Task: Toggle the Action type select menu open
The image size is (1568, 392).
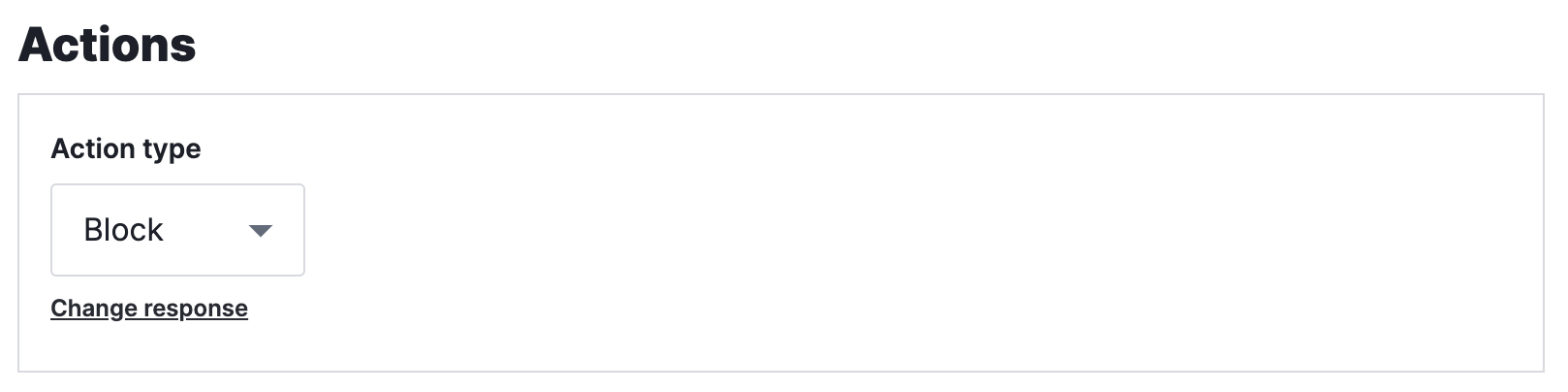Action: click(177, 230)
